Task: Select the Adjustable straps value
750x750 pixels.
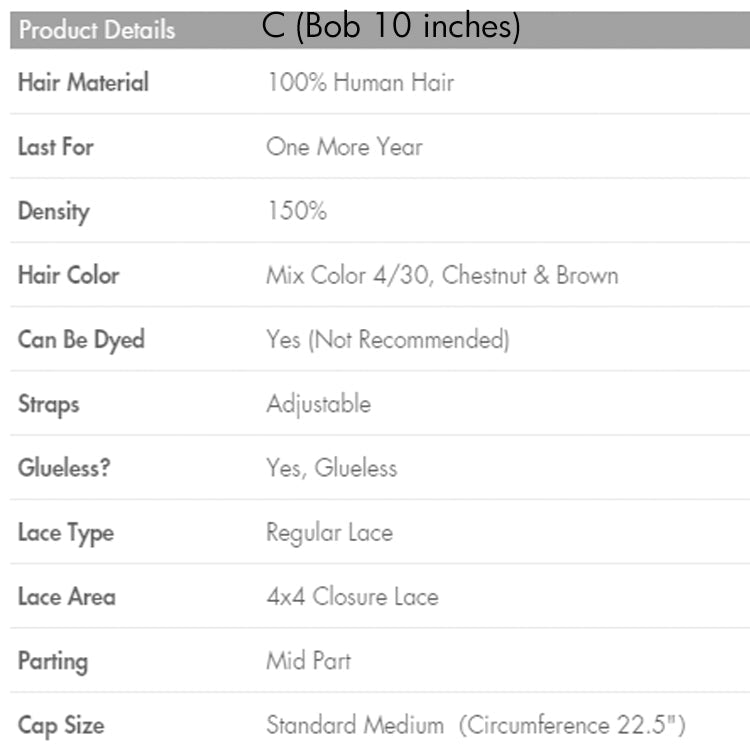Action: 318,404
